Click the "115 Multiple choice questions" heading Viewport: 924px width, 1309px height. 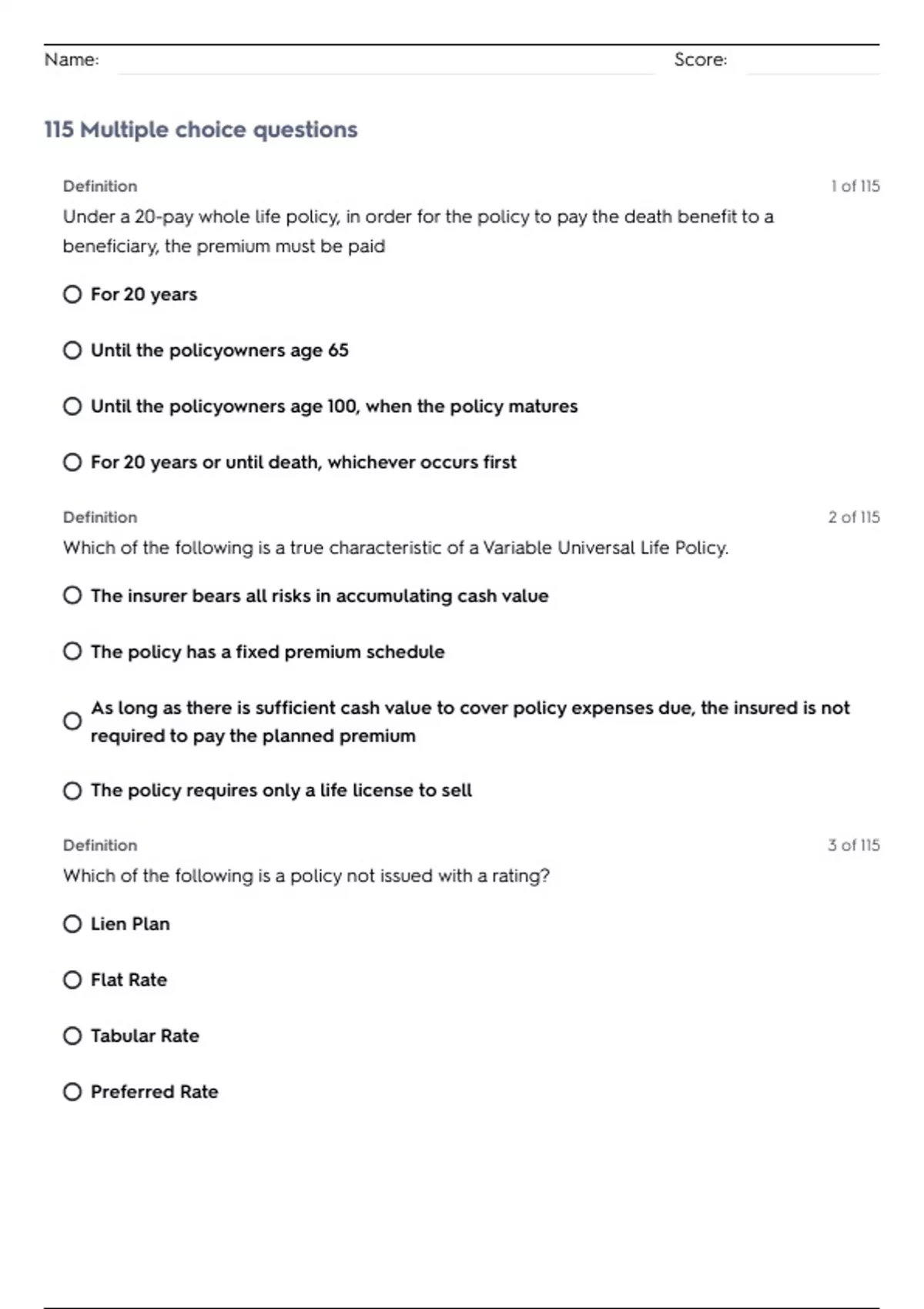click(201, 129)
